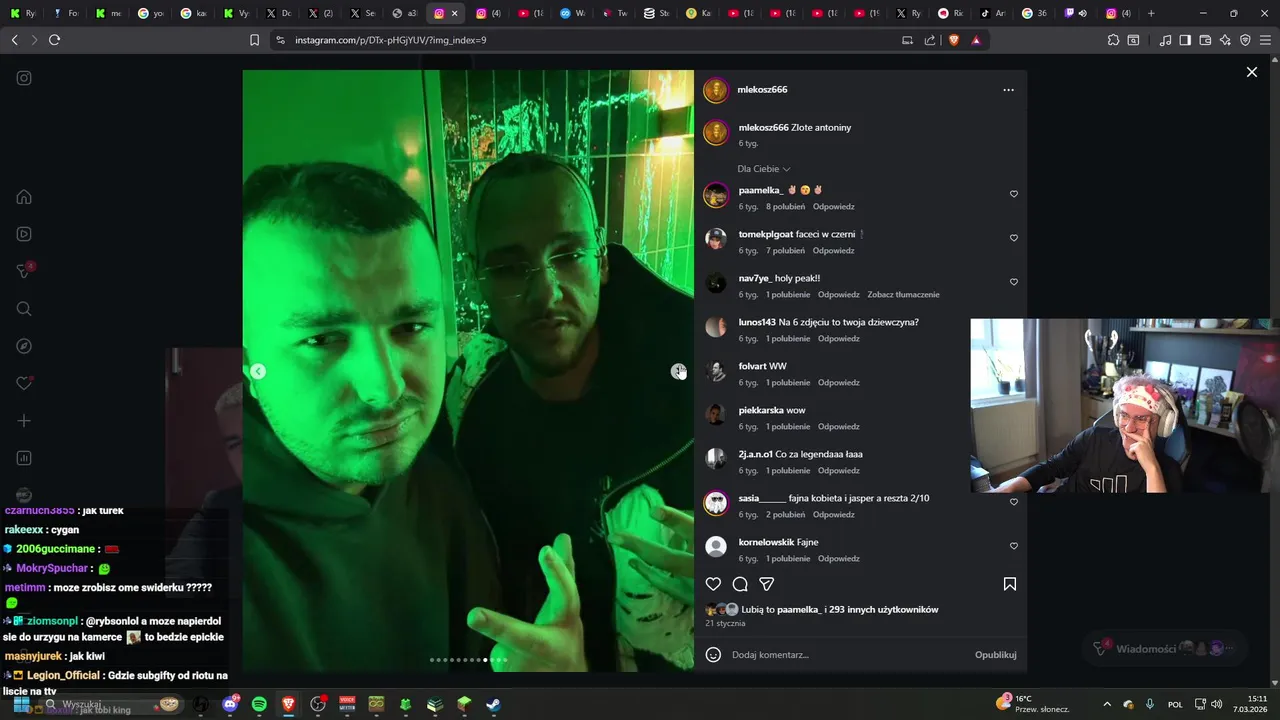Screen dimensions: 1280x720
Task: Close the active Instagram tab
Action: tap(455, 13)
